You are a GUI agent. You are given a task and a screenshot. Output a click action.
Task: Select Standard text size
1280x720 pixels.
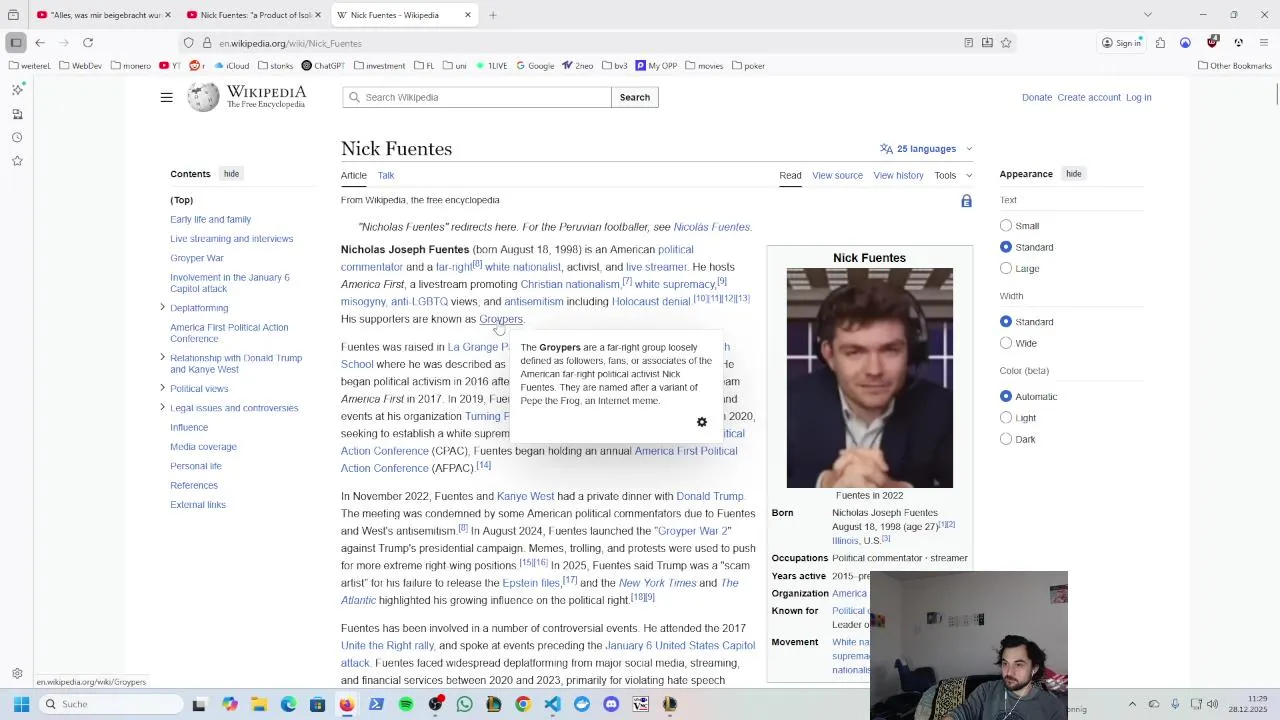(1006, 247)
